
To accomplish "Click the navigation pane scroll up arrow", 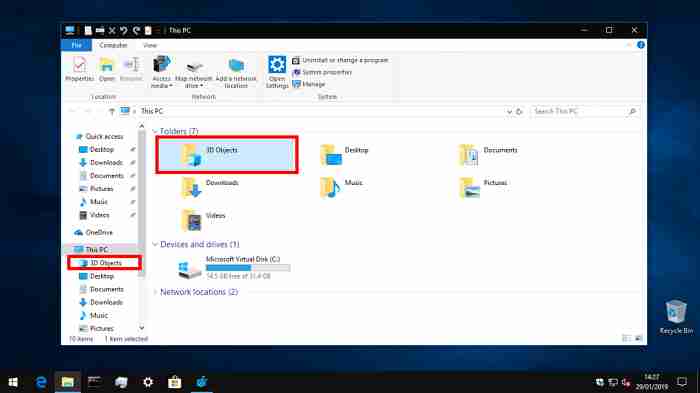I will click(x=142, y=126).
